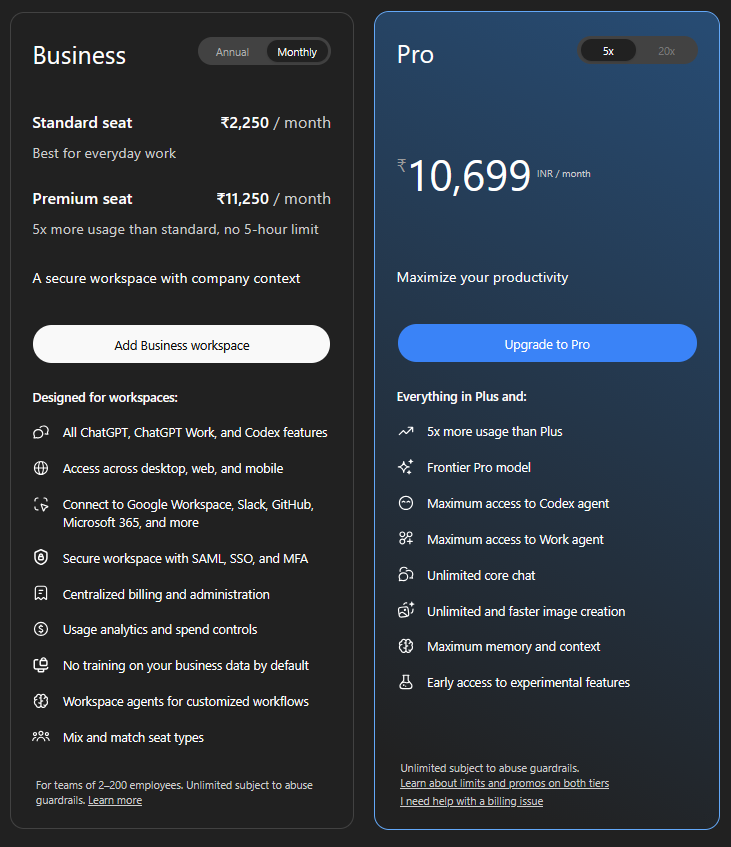Click INR / month label
Viewport: 731px width, 847px height.
pos(564,174)
